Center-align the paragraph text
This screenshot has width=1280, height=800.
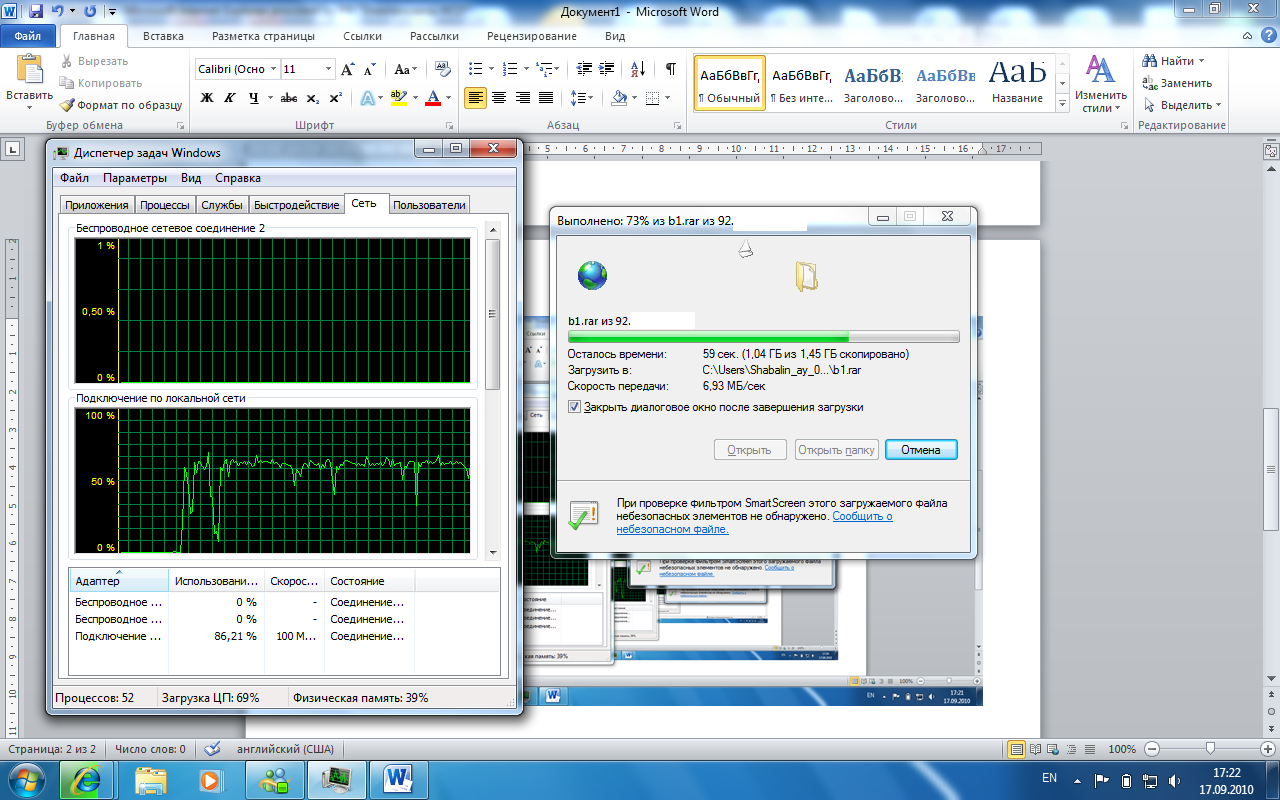(498, 98)
